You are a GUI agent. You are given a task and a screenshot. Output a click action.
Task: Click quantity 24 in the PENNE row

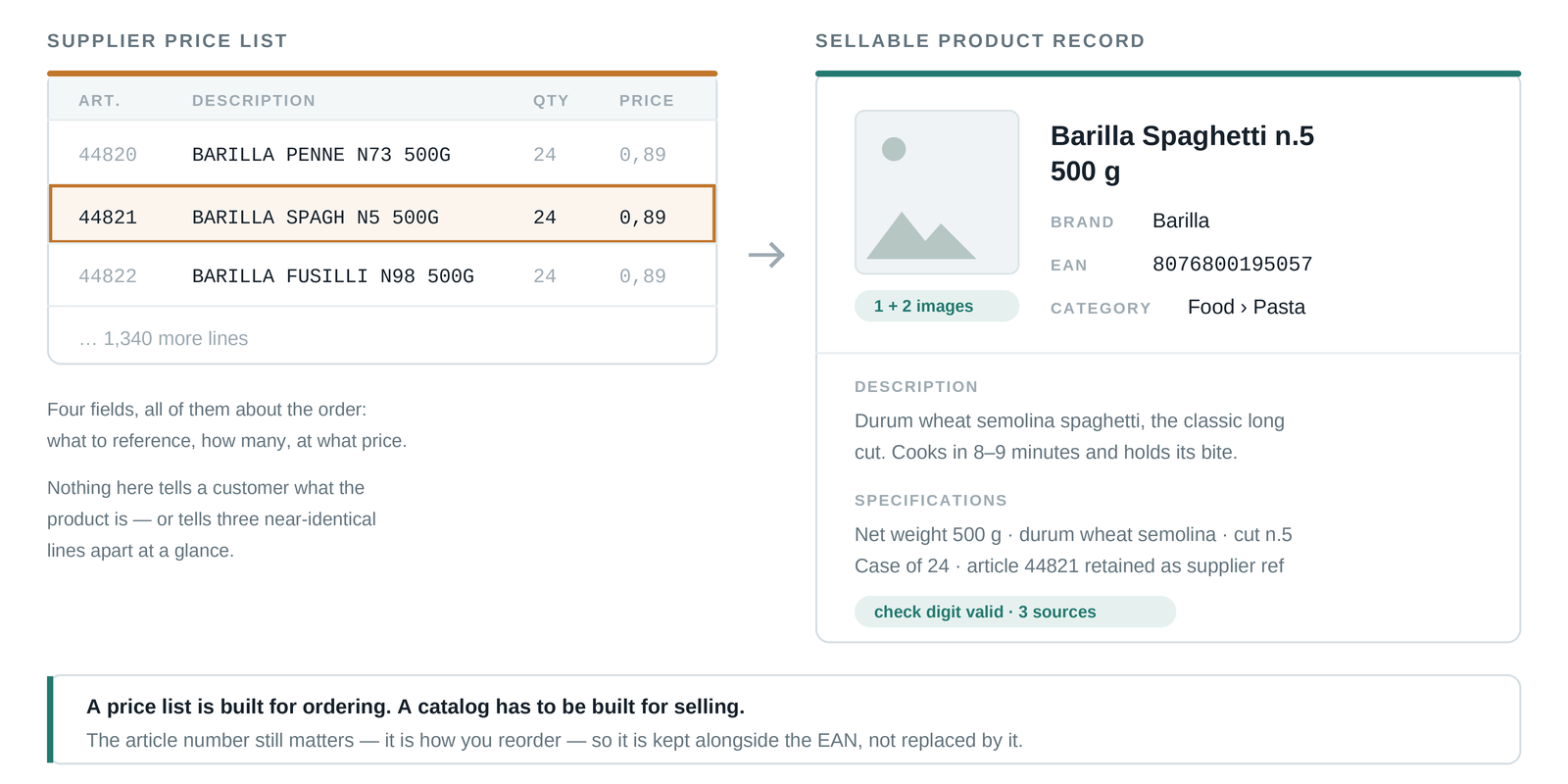click(x=545, y=155)
